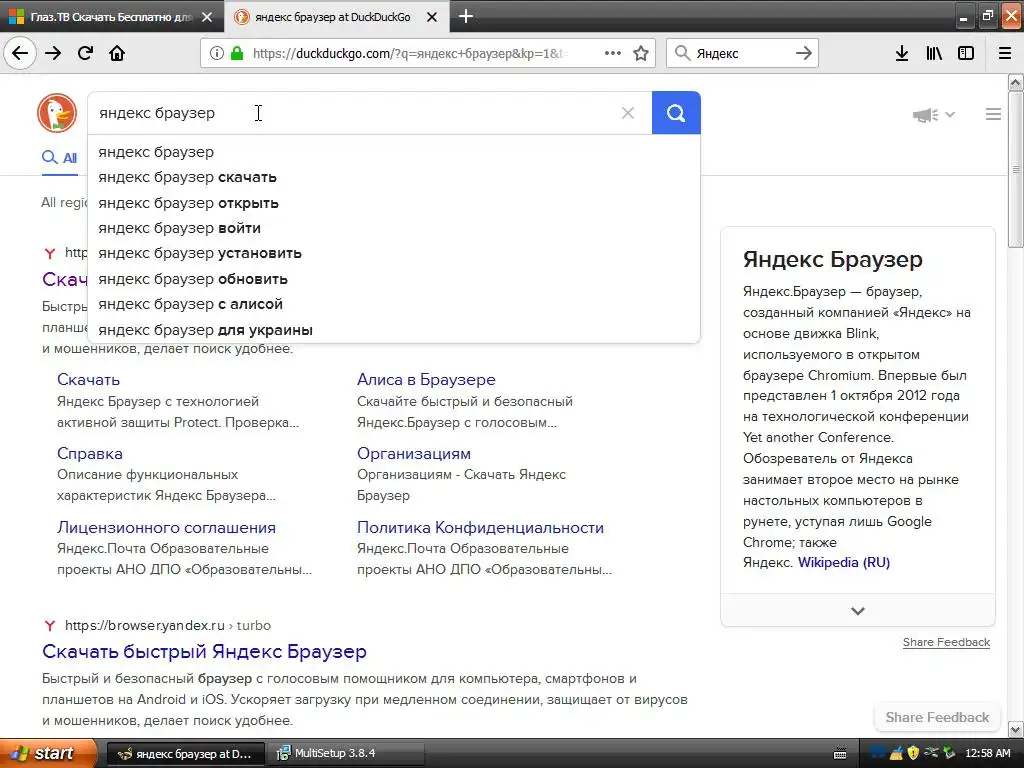Open the Wikipedia (RU) link

844,562
